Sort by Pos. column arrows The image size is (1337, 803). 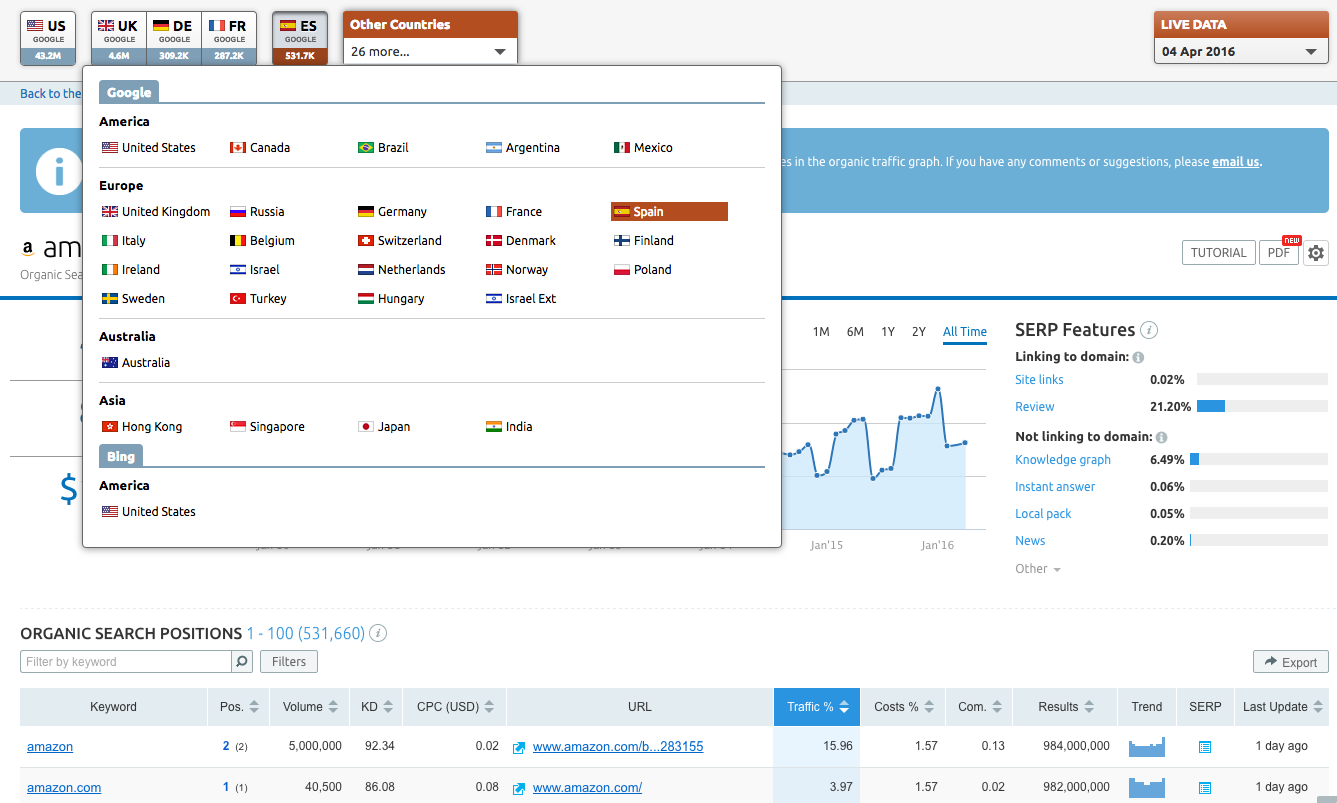coord(254,707)
